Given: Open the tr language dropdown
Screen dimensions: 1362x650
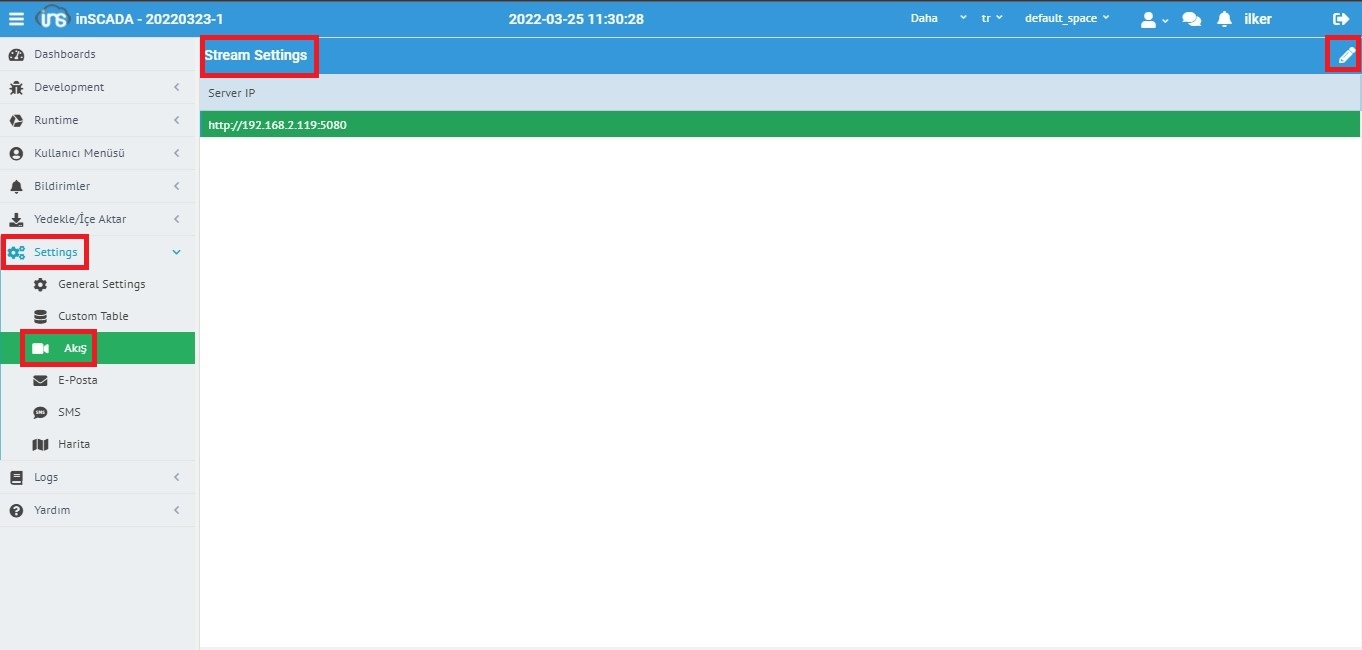Looking at the screenshot, I should point(991,19).
